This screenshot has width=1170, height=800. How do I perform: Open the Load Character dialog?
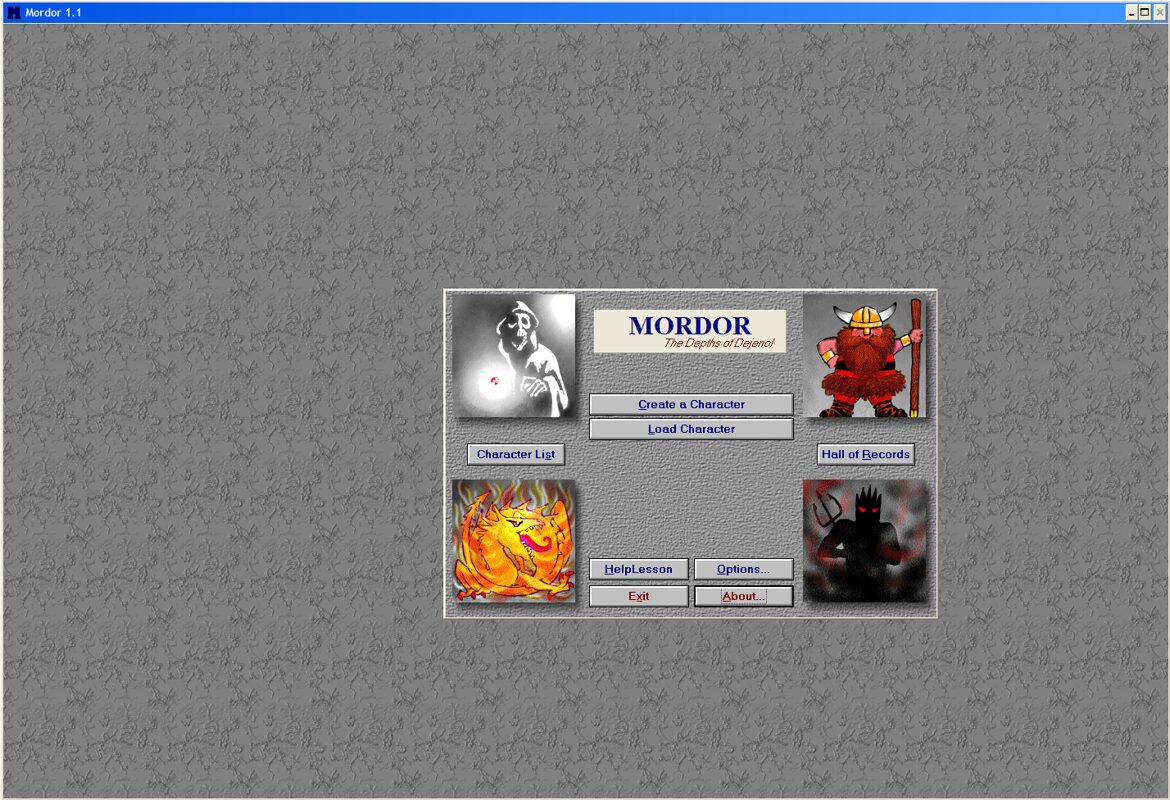(691, 429)
